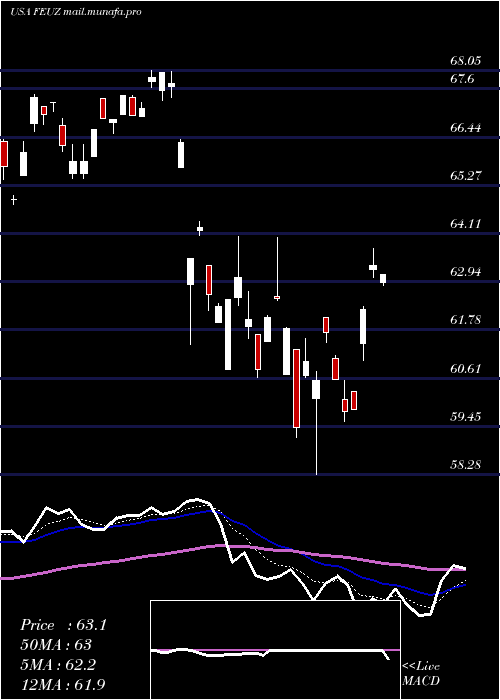Click the 62.94 price axis label
500x700 pixels.
pyautogui.click(x=465, y=272)
